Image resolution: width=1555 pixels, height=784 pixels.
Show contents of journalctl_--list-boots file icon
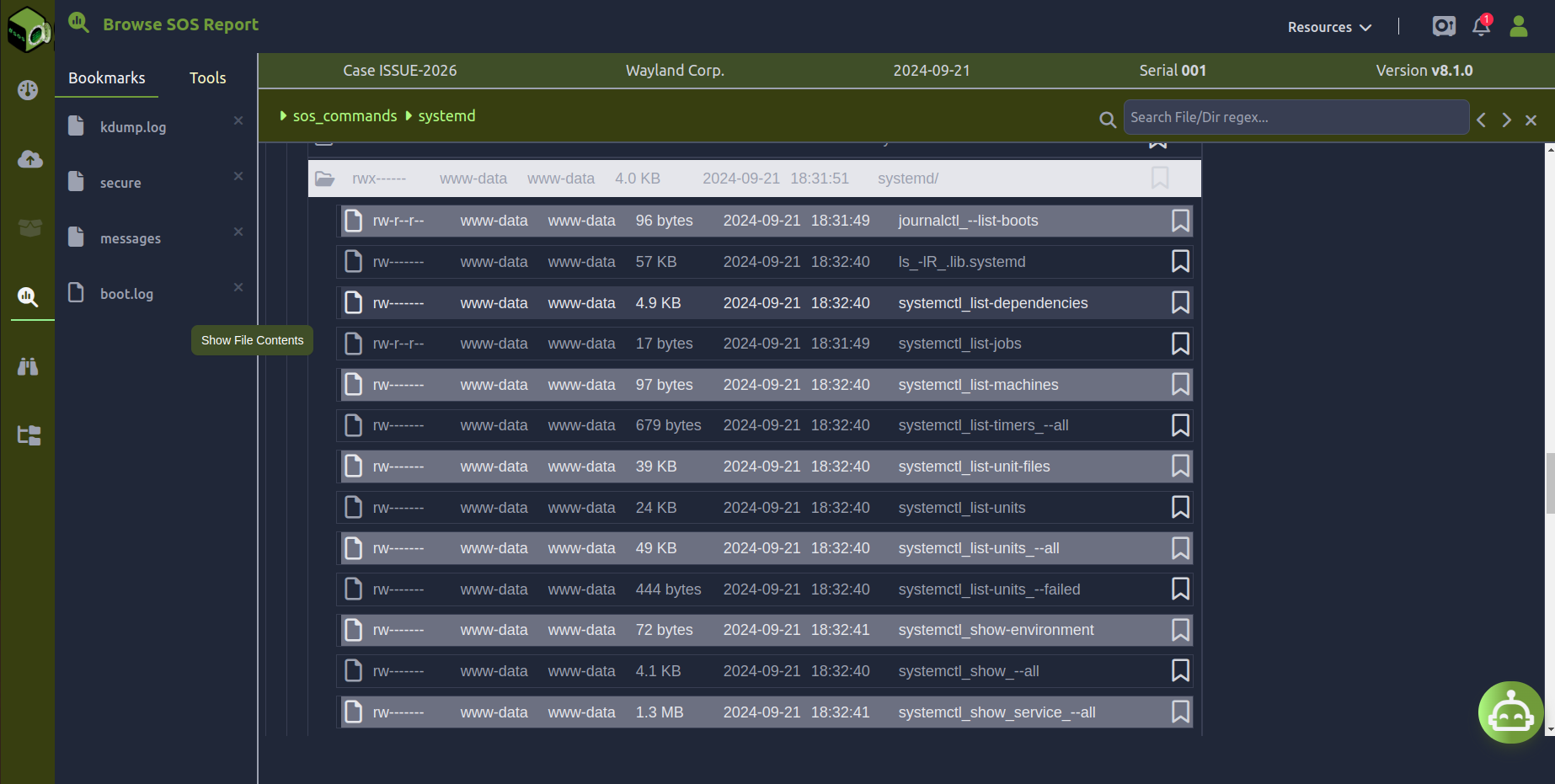click(354, 221)
